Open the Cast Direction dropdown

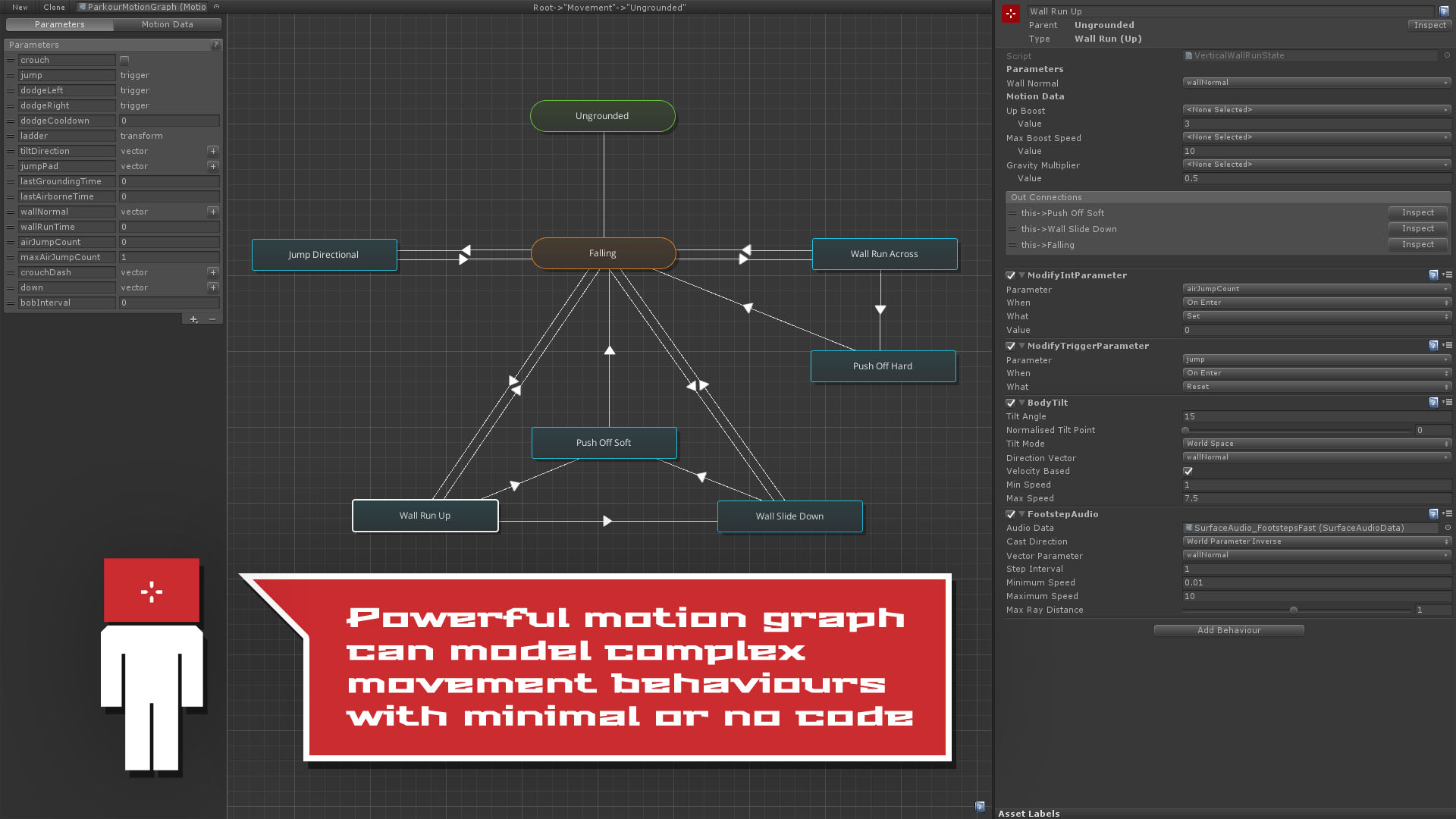pyautogui.click(x=1316, y=541)
